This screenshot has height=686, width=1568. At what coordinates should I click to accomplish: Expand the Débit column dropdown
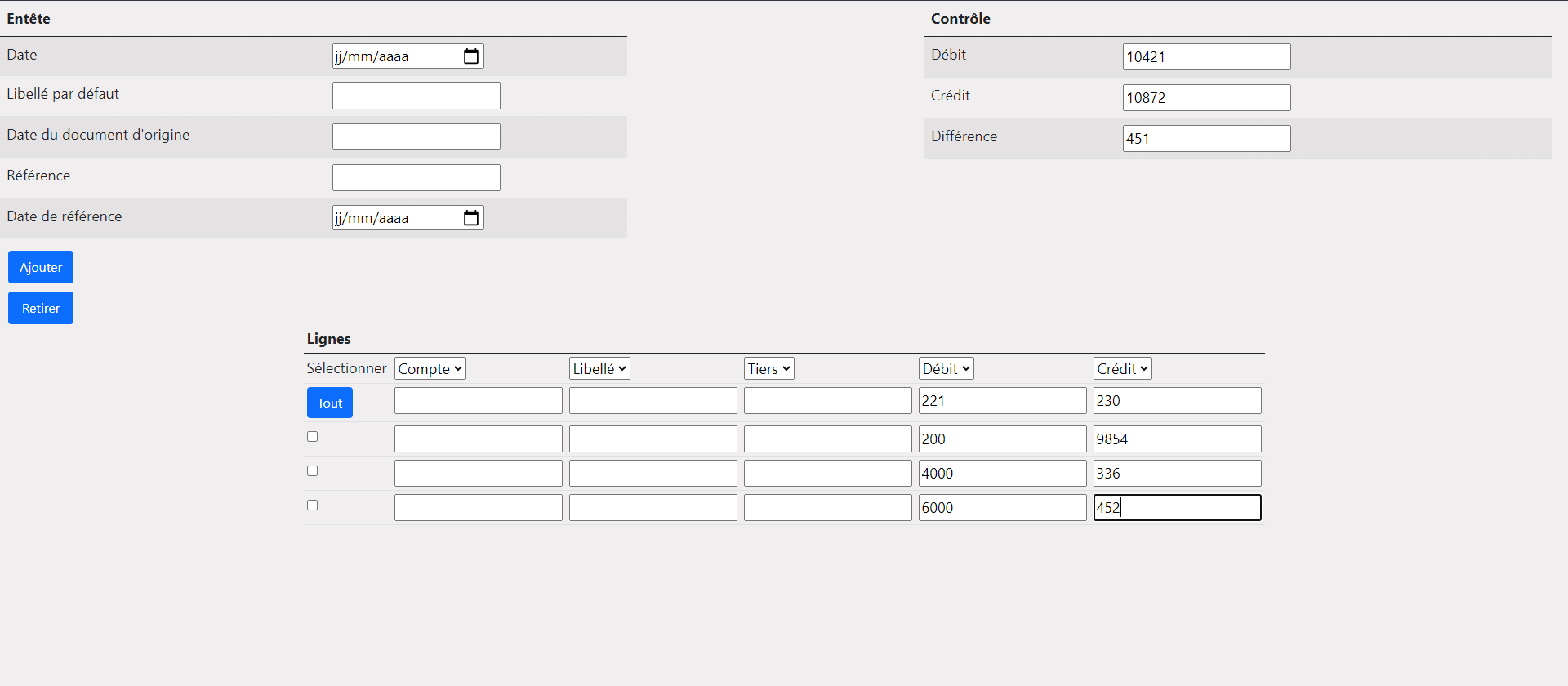click(x=946, y=369)
